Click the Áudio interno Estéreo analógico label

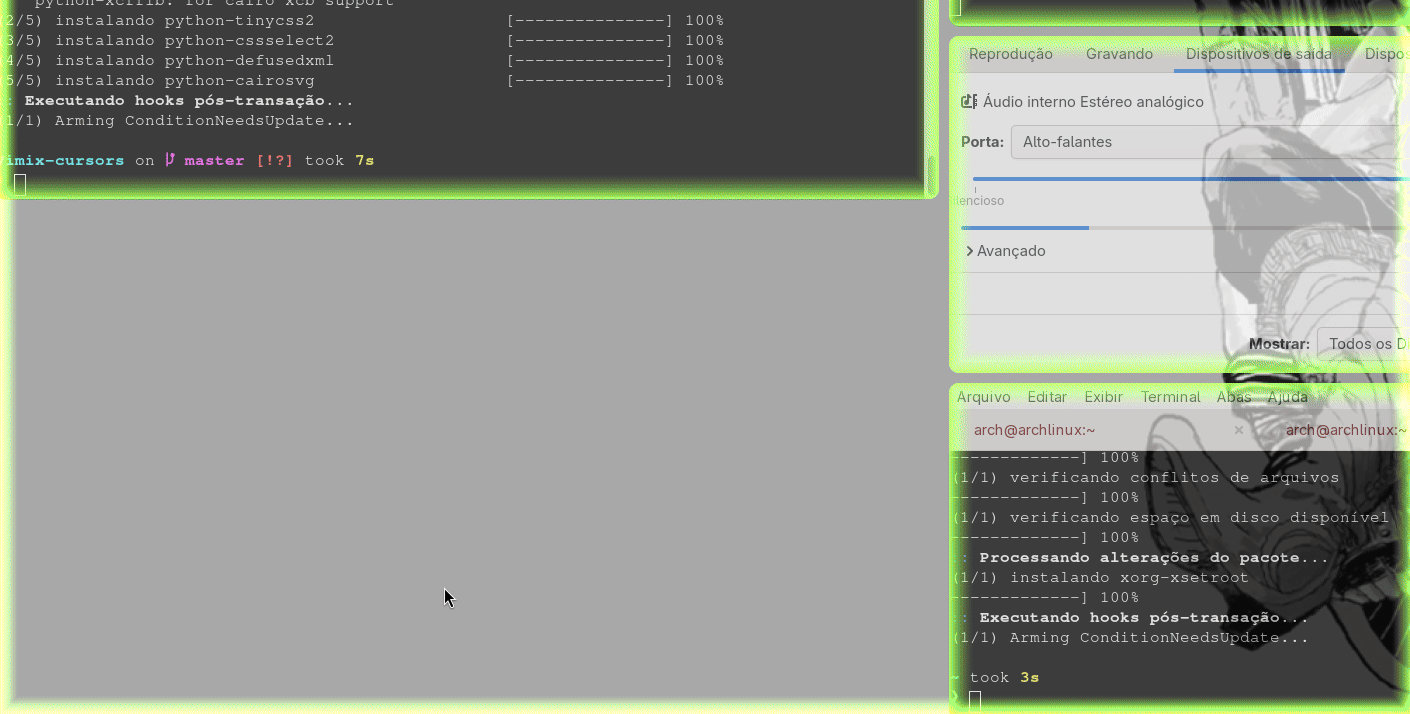coord(1093,102)
